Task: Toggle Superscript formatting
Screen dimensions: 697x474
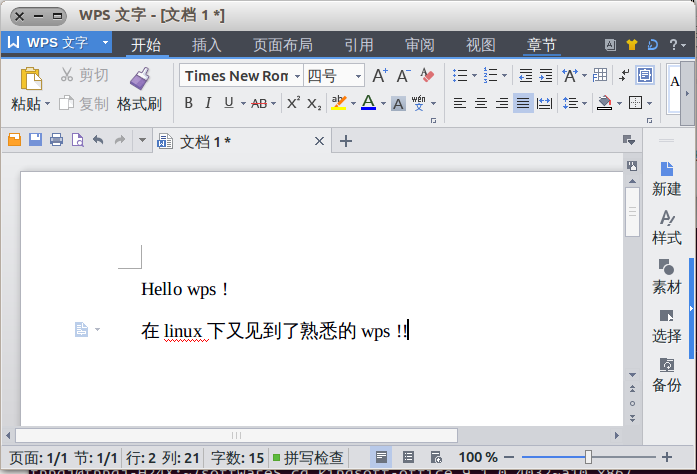Action: click(x=293, y=103)
